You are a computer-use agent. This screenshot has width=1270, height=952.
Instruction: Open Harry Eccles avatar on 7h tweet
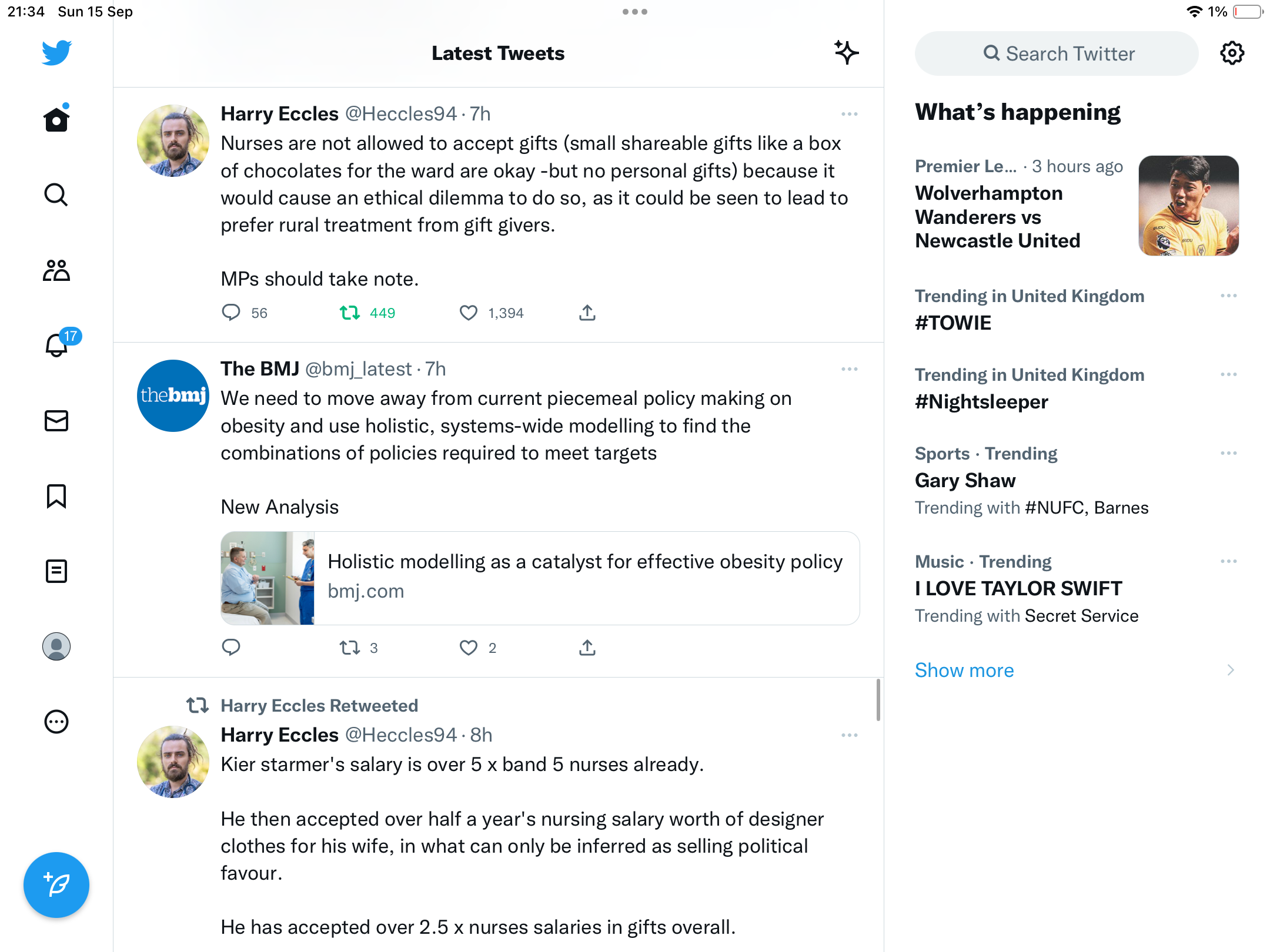pyautogui.click(x=173, y=141)
